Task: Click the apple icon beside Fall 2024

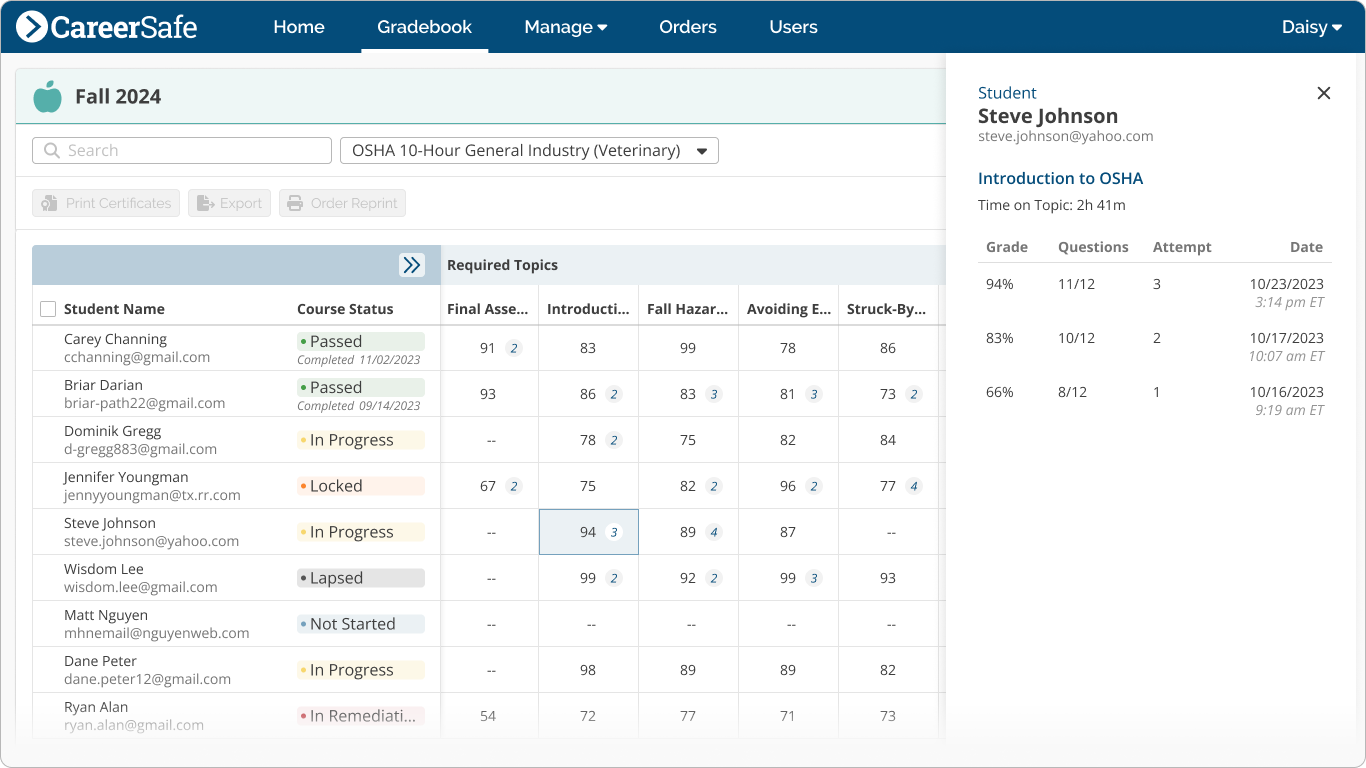Action: tap(47, 96)
